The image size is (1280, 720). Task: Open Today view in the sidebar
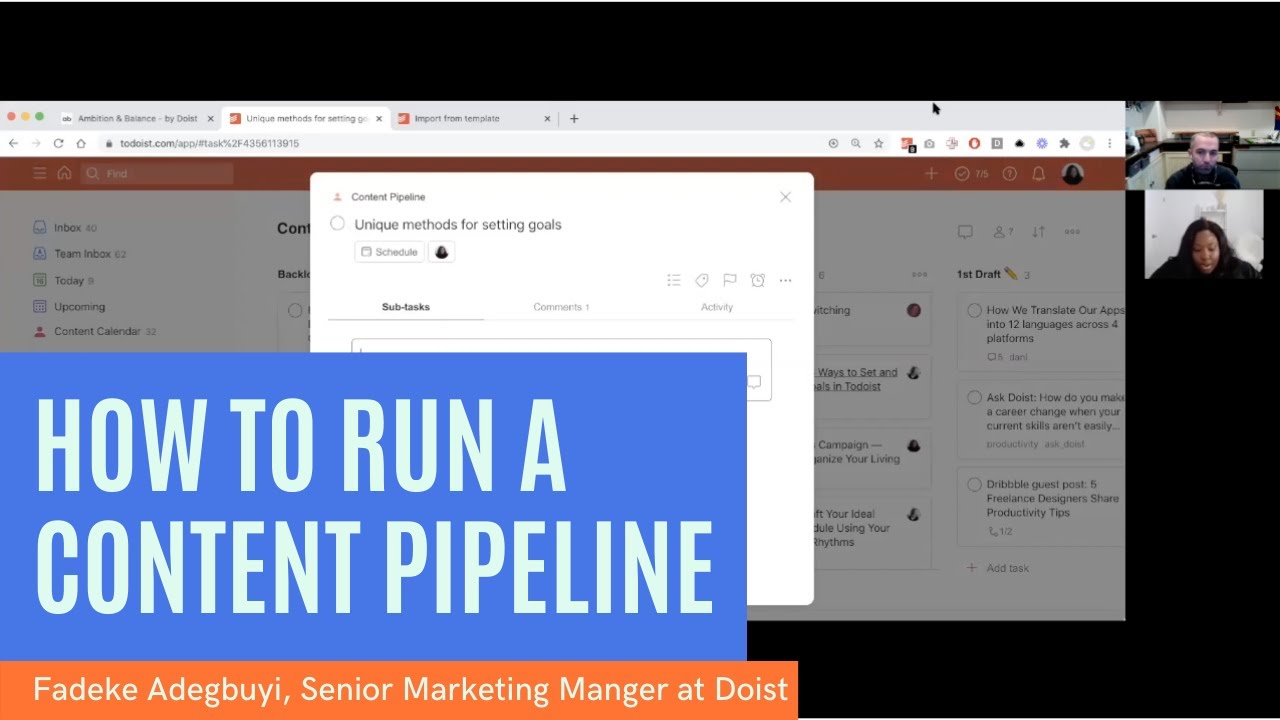point(64,281)
